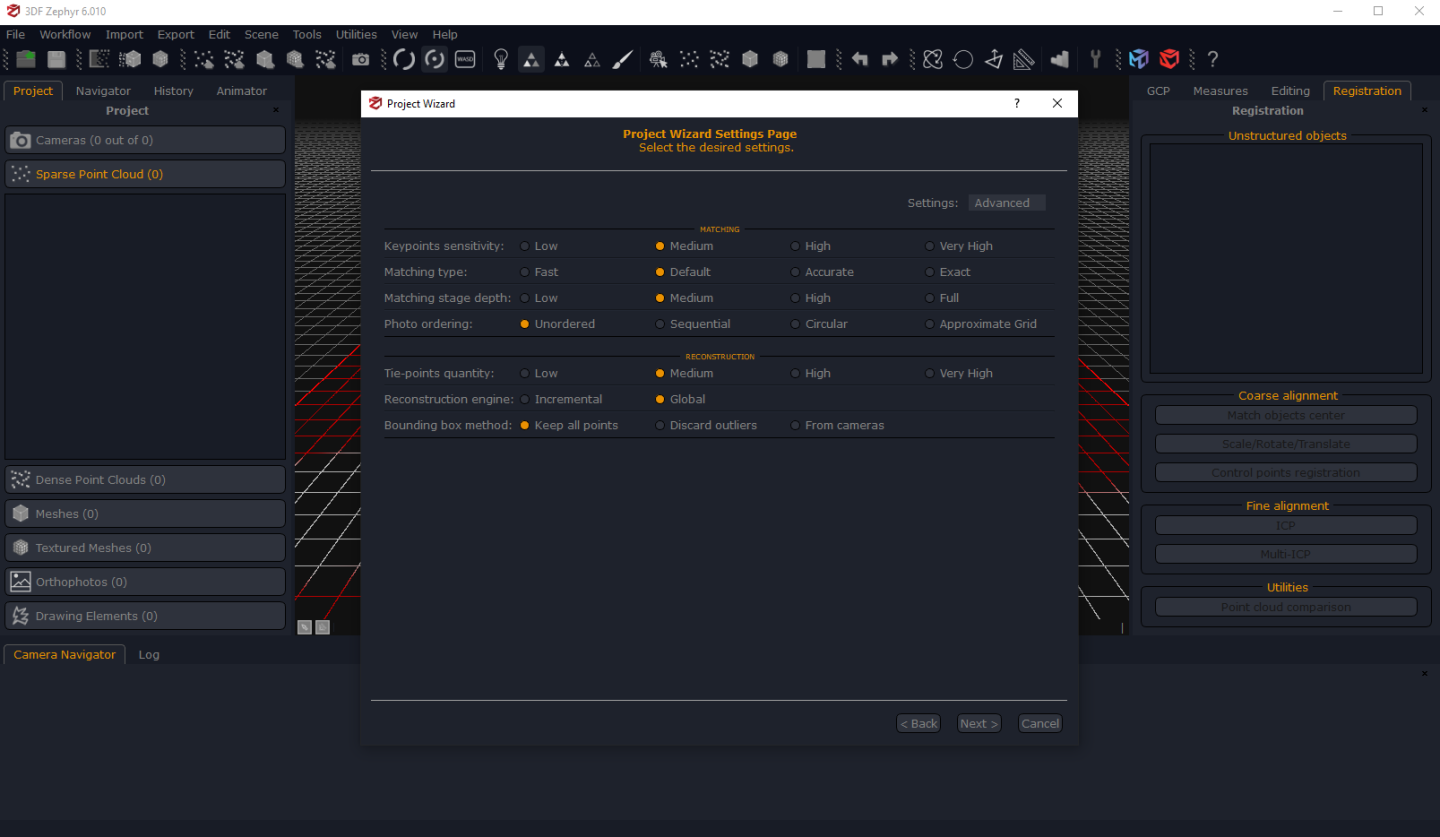Expand the Dense Point Clouds section
Image resolution: width=1440 pixels, height=837 pixels.
pos(145,480)
